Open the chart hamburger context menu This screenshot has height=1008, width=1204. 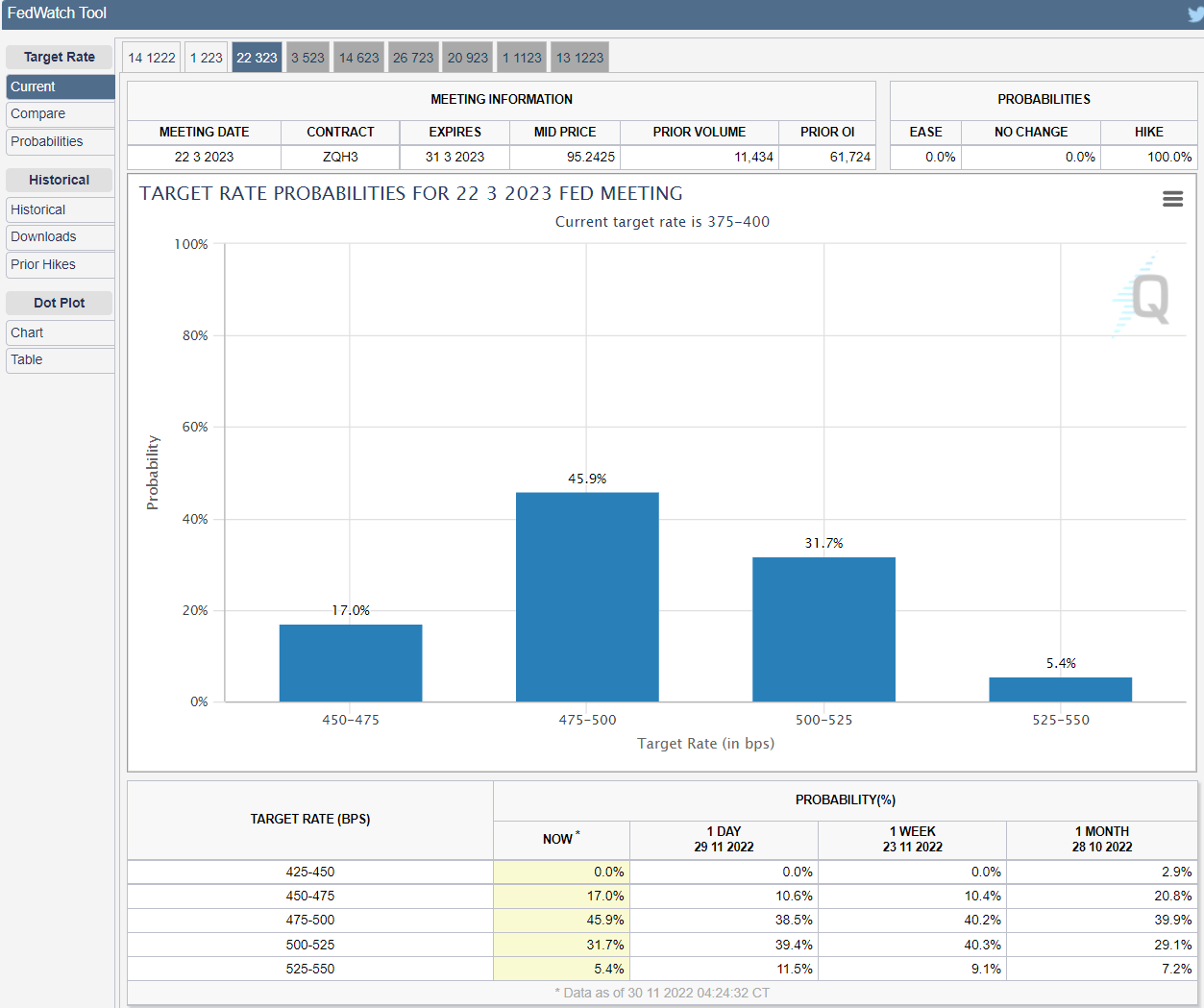tap(1172, 199)
